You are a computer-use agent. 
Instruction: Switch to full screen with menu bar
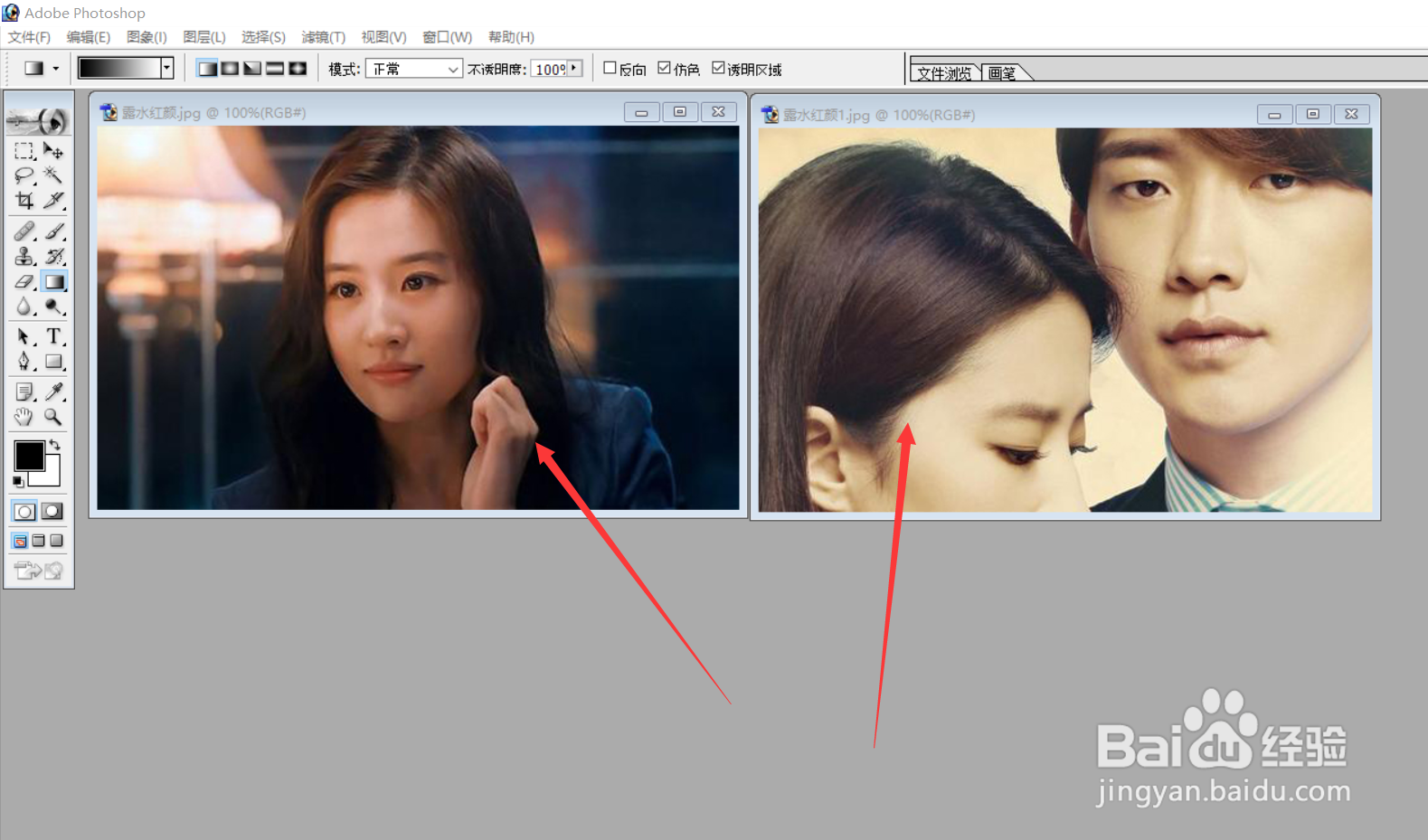tap(38, 541)
